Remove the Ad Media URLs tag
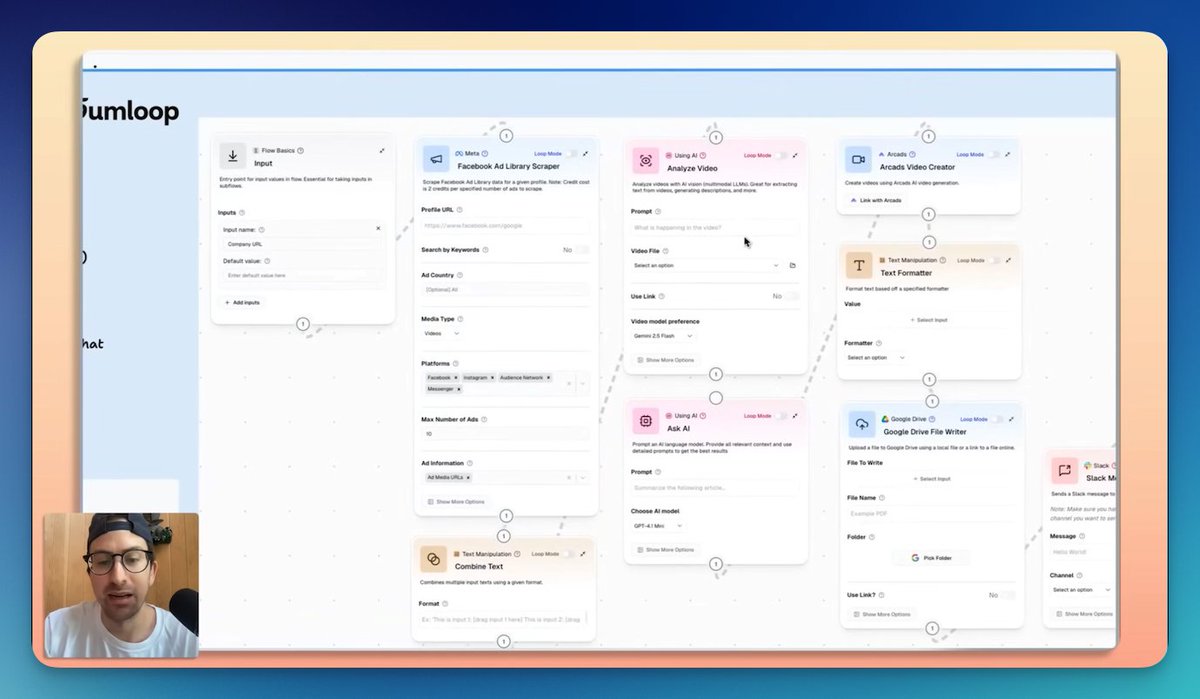Image resolution: width=1200 pixels, height=699 pixels. pos(467,478)
